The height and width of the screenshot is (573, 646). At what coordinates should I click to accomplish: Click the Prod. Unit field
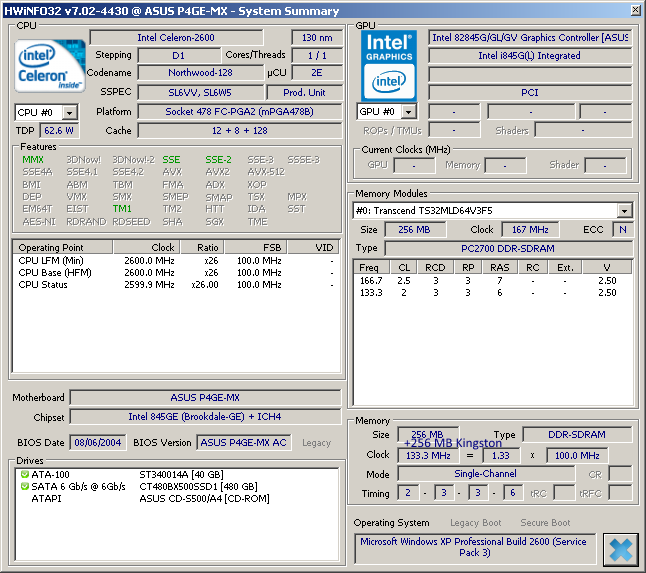click(303, 92)
